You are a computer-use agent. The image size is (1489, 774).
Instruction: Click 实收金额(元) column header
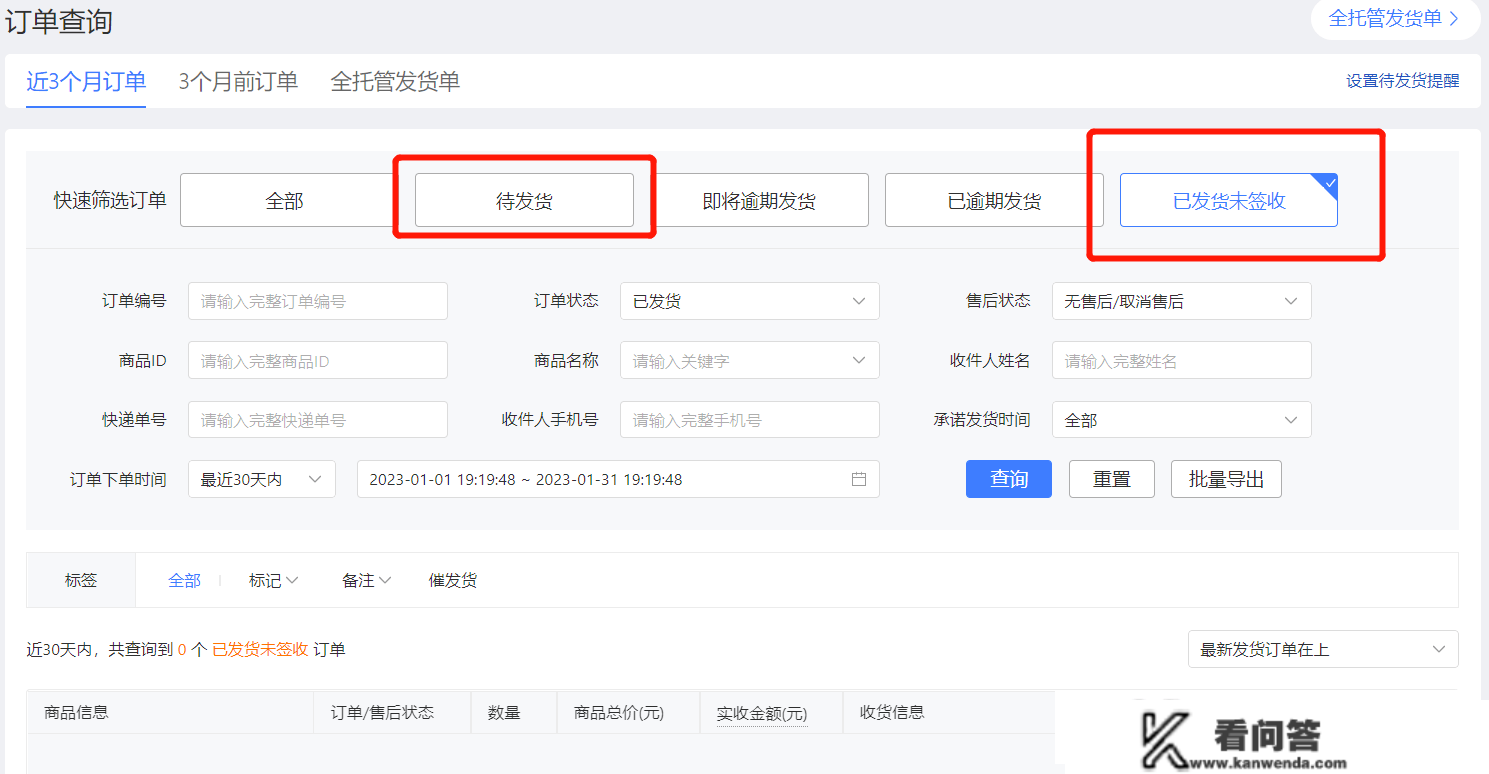point(762,713)
